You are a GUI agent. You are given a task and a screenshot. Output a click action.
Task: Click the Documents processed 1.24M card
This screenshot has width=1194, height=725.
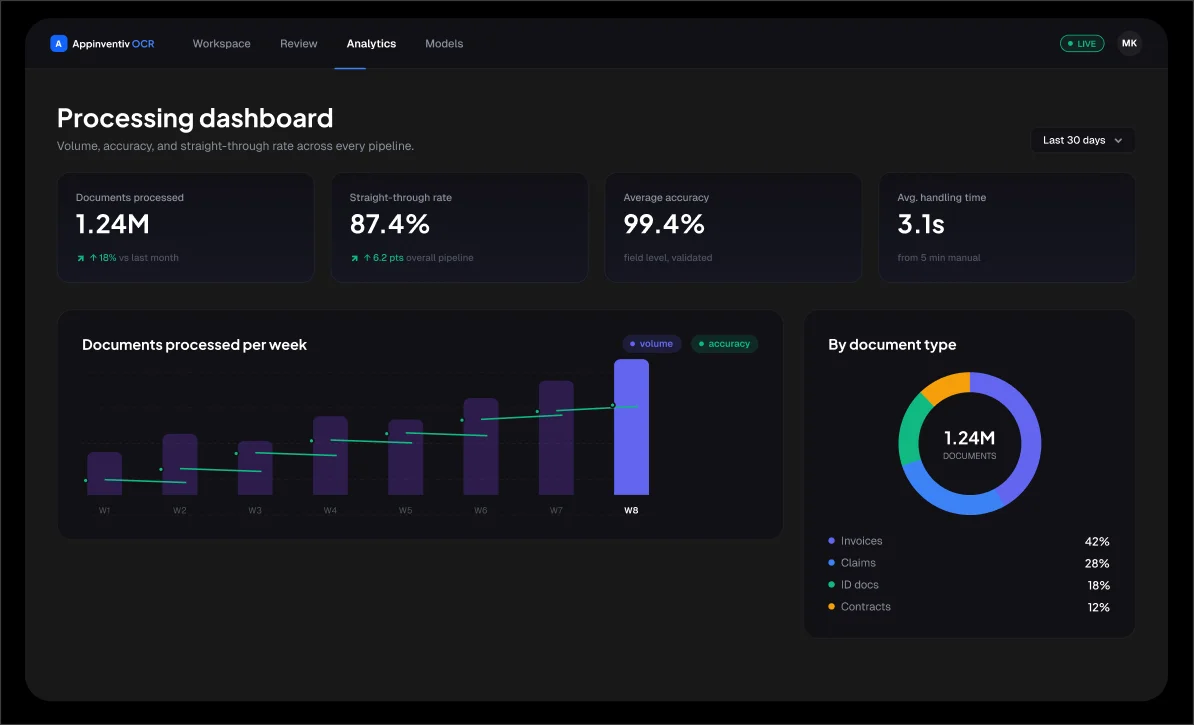(x=186, y=228)
